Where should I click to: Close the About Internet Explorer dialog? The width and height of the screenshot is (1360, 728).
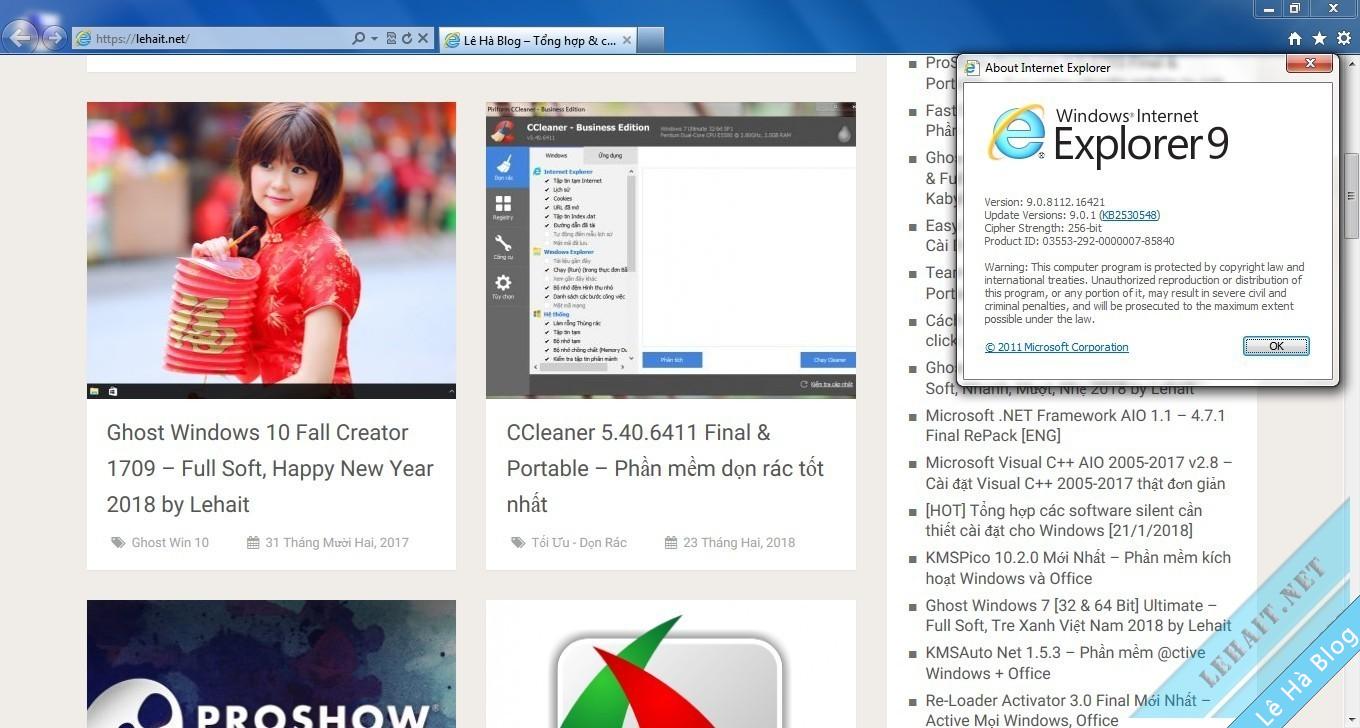tap(1309, 64)
